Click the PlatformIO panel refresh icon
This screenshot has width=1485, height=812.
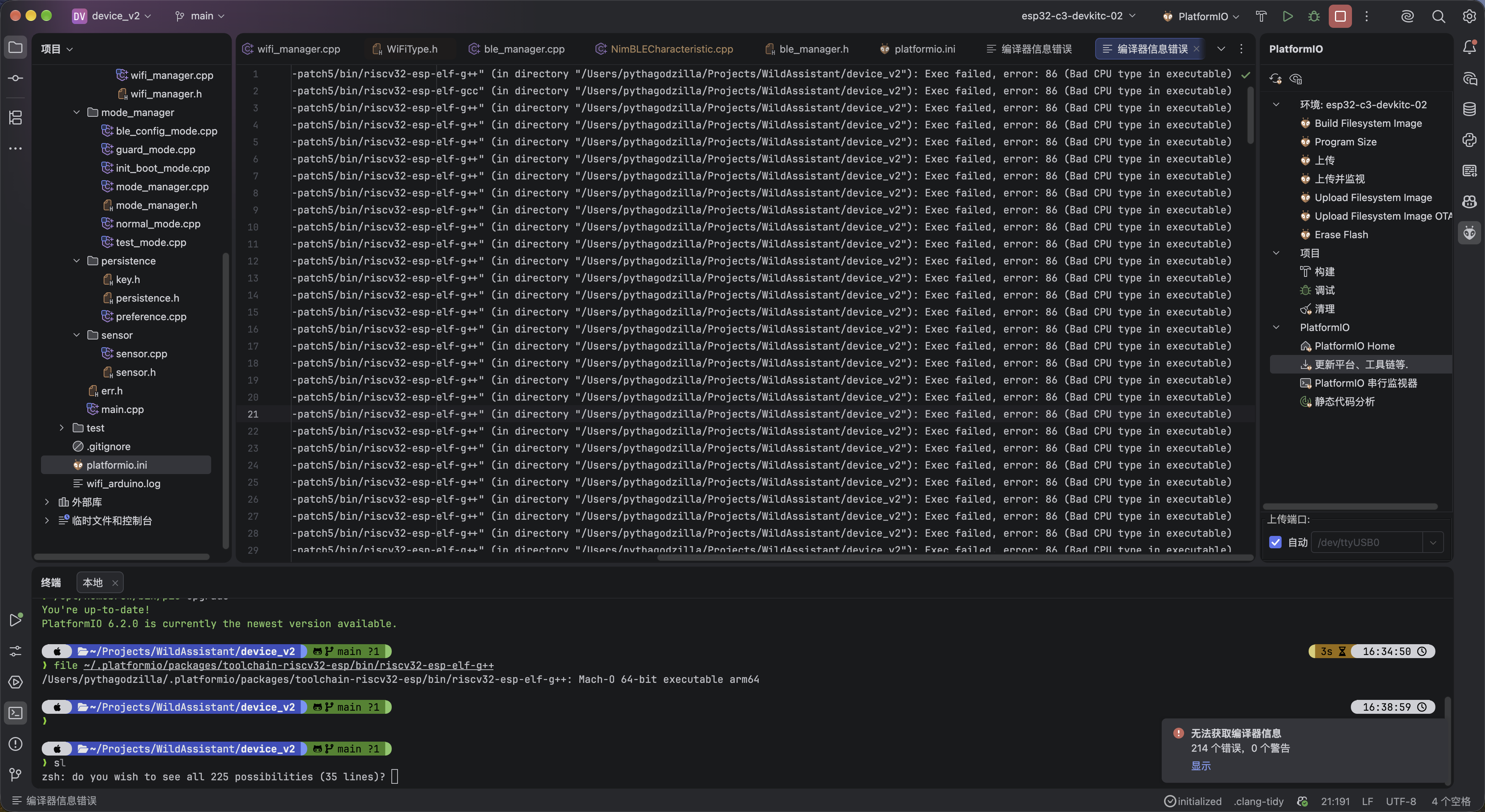[1275, 79]
